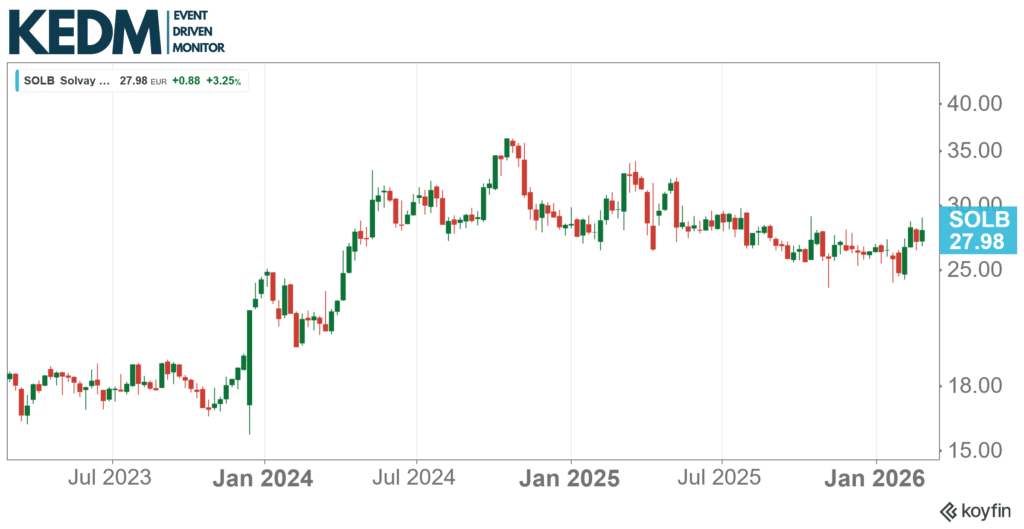Click the 15.00 price axis label
The image size is (1024, 529).
click(973, 450)
